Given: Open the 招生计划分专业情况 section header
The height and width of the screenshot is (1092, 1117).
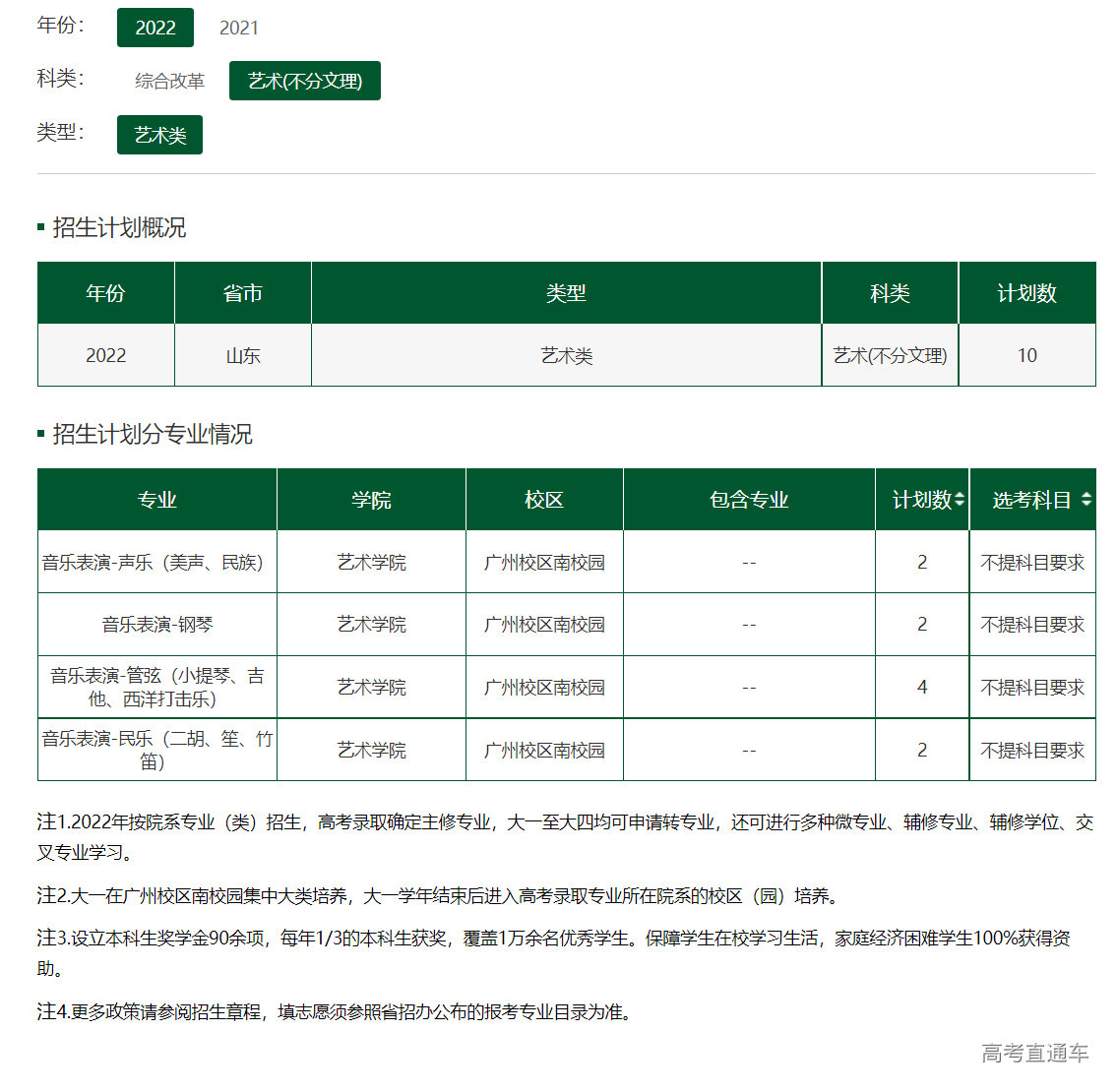Looking at the screenshot, I should [153, 434].
